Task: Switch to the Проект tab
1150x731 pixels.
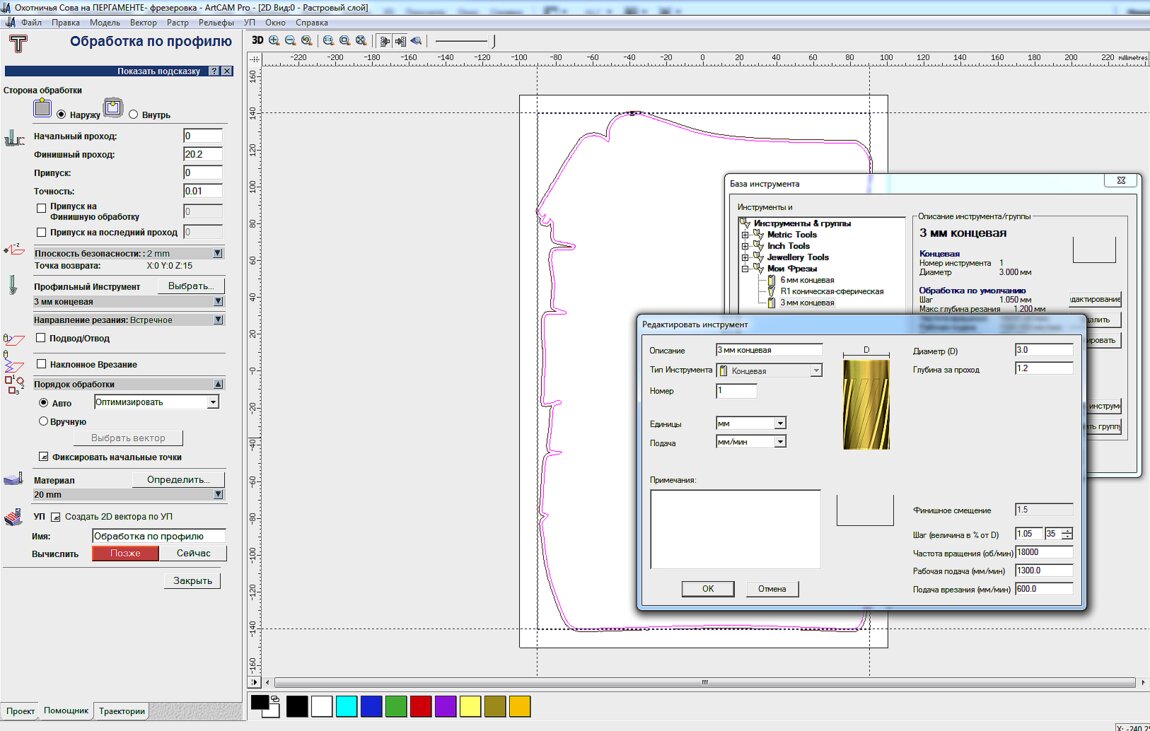Action: [x=21, y=710]
